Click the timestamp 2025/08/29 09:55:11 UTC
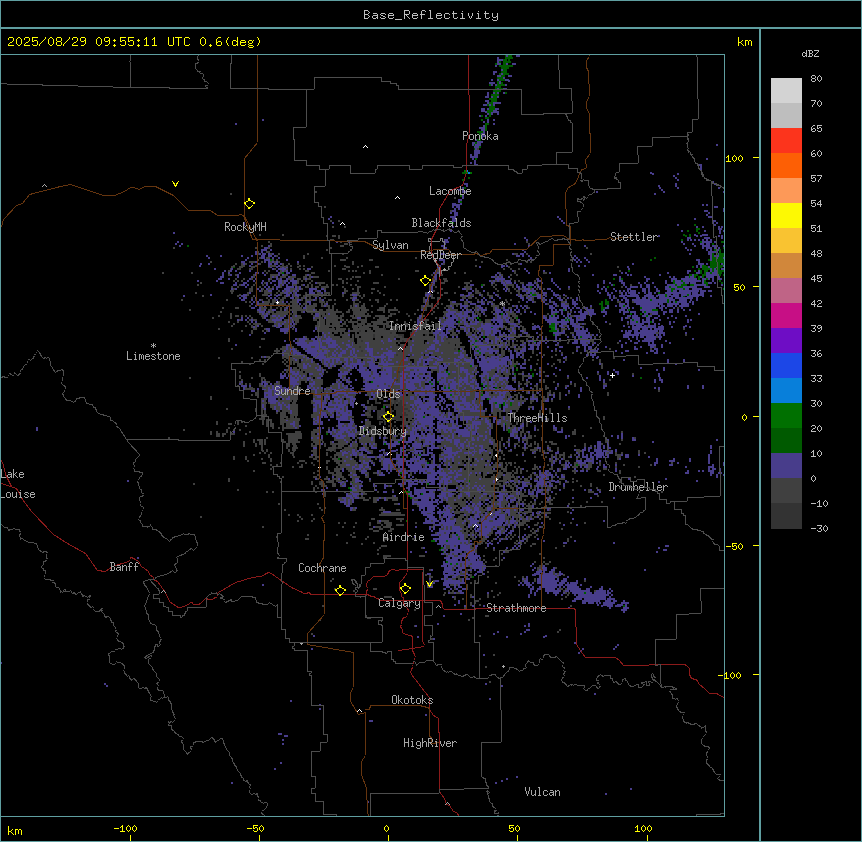The height and width of the screenshot is (842, 862). pos(98,42)
